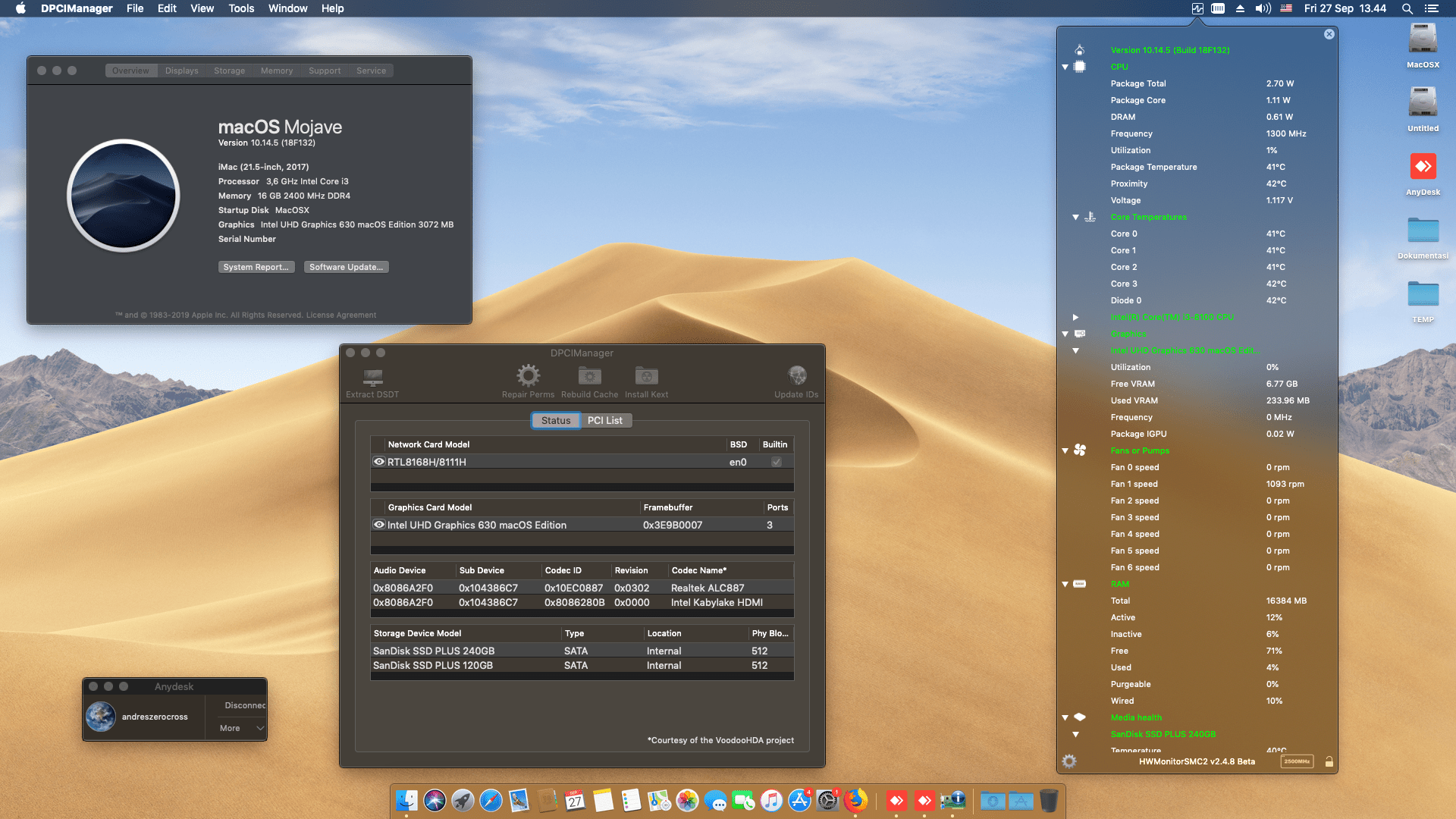The width and height of the screenshot is (1456, 819).
Task: Open the Memory tab in About This Mac
Action: (x=277, y=71)
